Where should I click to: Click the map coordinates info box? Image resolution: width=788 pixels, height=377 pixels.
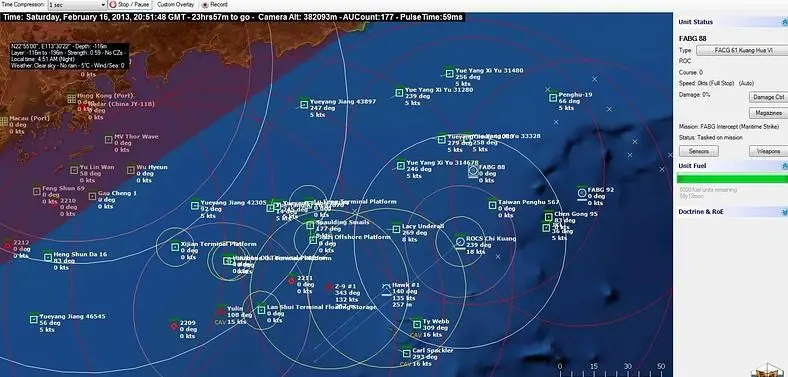point(70,56)
